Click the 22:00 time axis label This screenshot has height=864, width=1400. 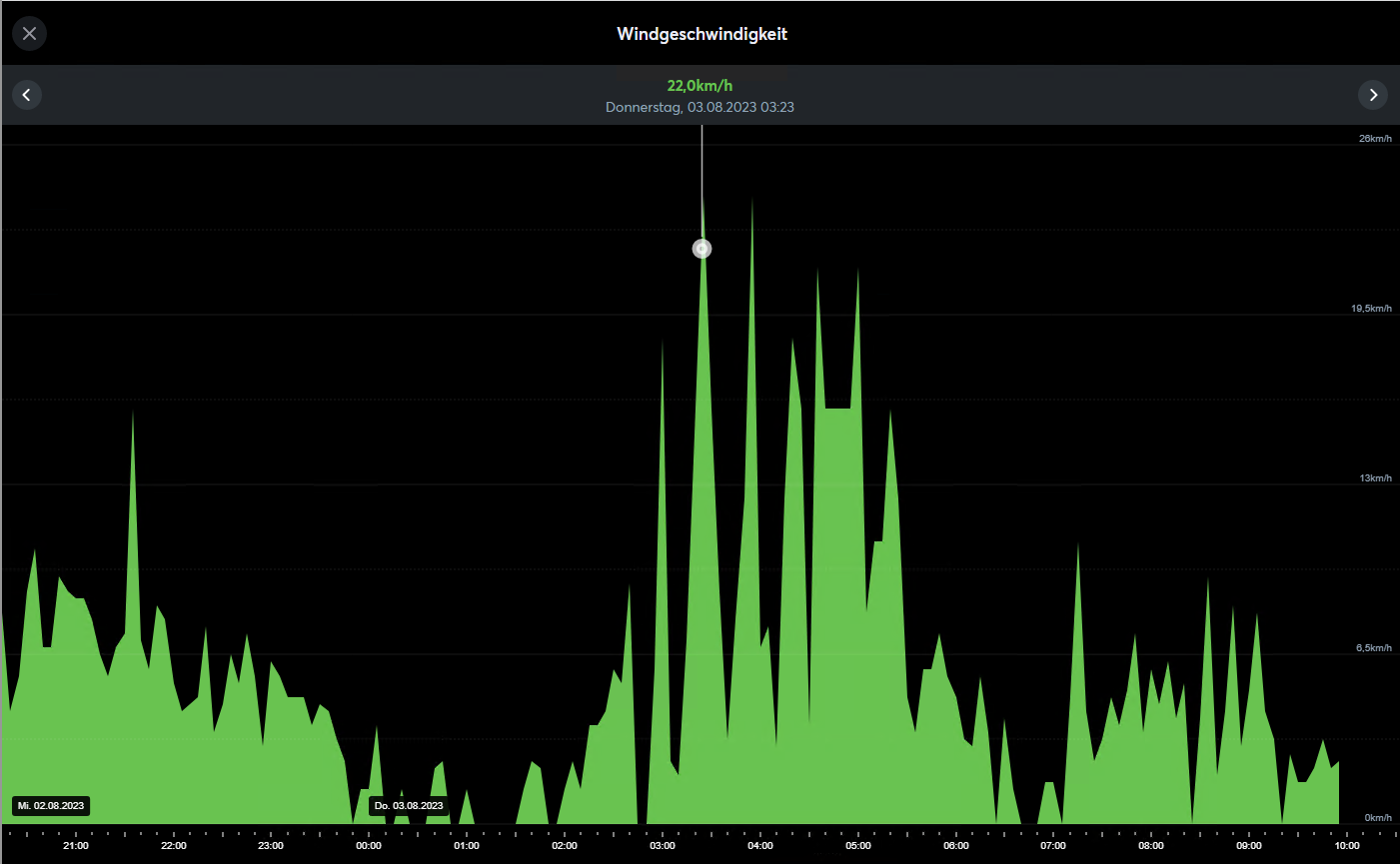(174, 846)
